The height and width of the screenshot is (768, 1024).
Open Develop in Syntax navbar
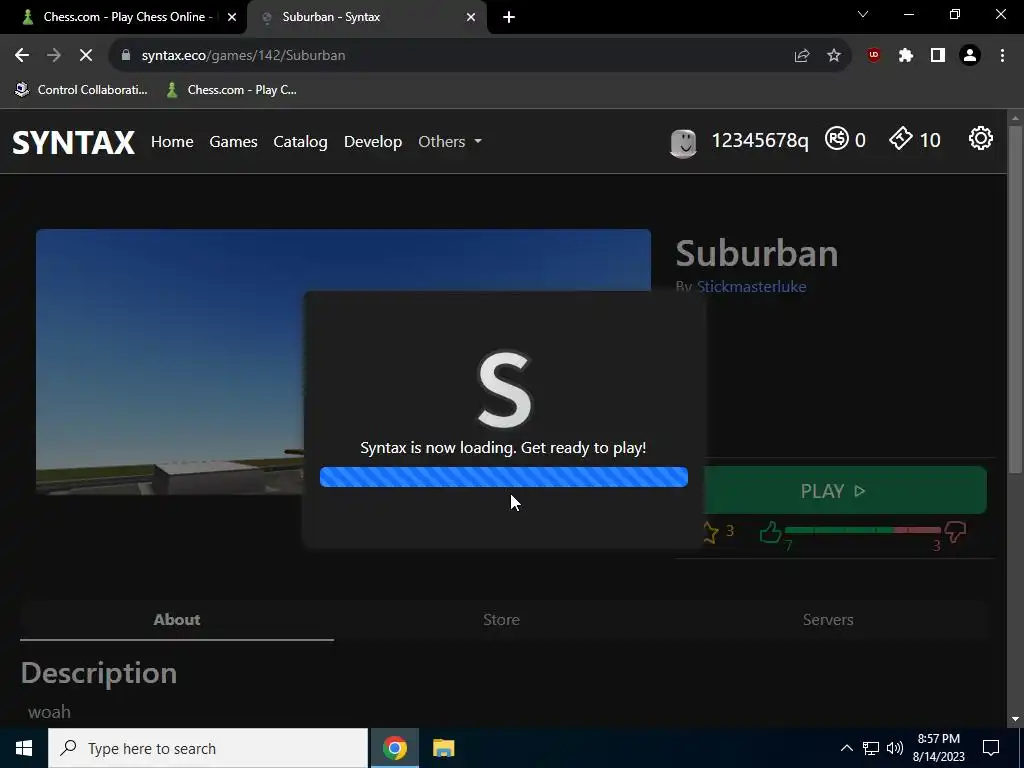coord(373,141)
